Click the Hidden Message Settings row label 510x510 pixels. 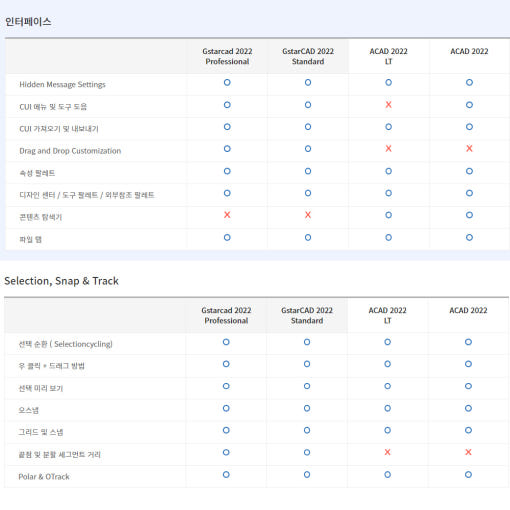(62, 85)
